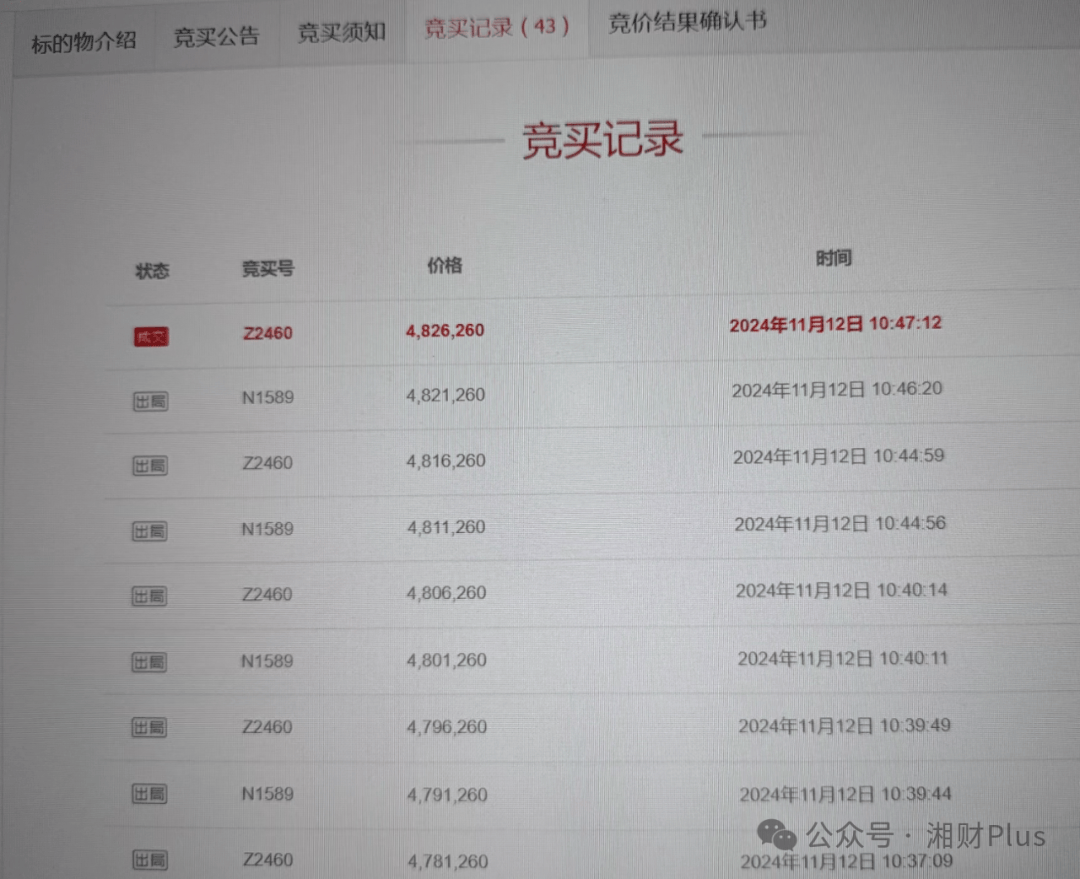This screenshot has width=1080, height=879.
Task: Select the active 竞买记录（43） tab
Action: click(x=497, y=28)
